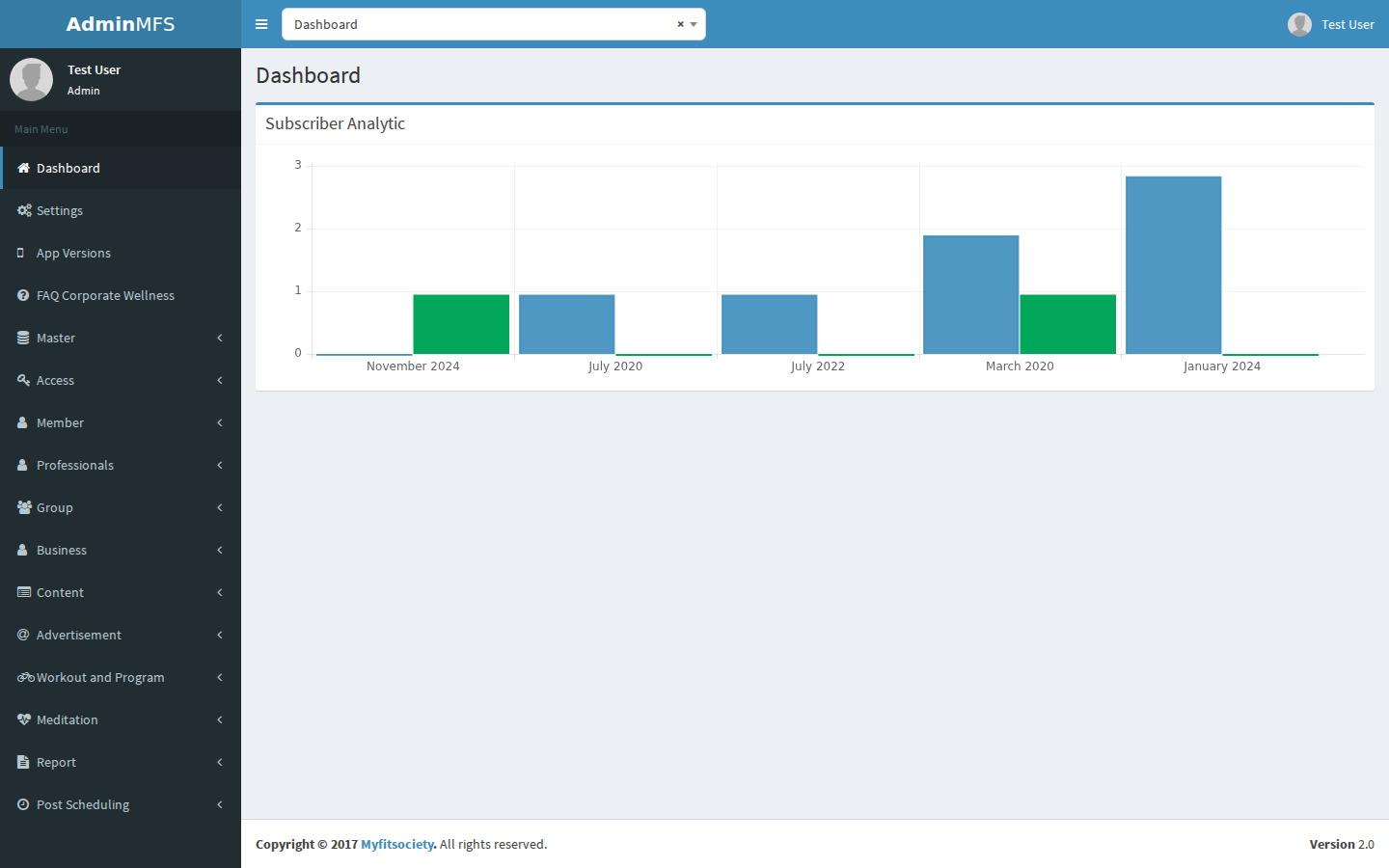Click the Master database icon
Screen dimensions: 1389x868
23,338
